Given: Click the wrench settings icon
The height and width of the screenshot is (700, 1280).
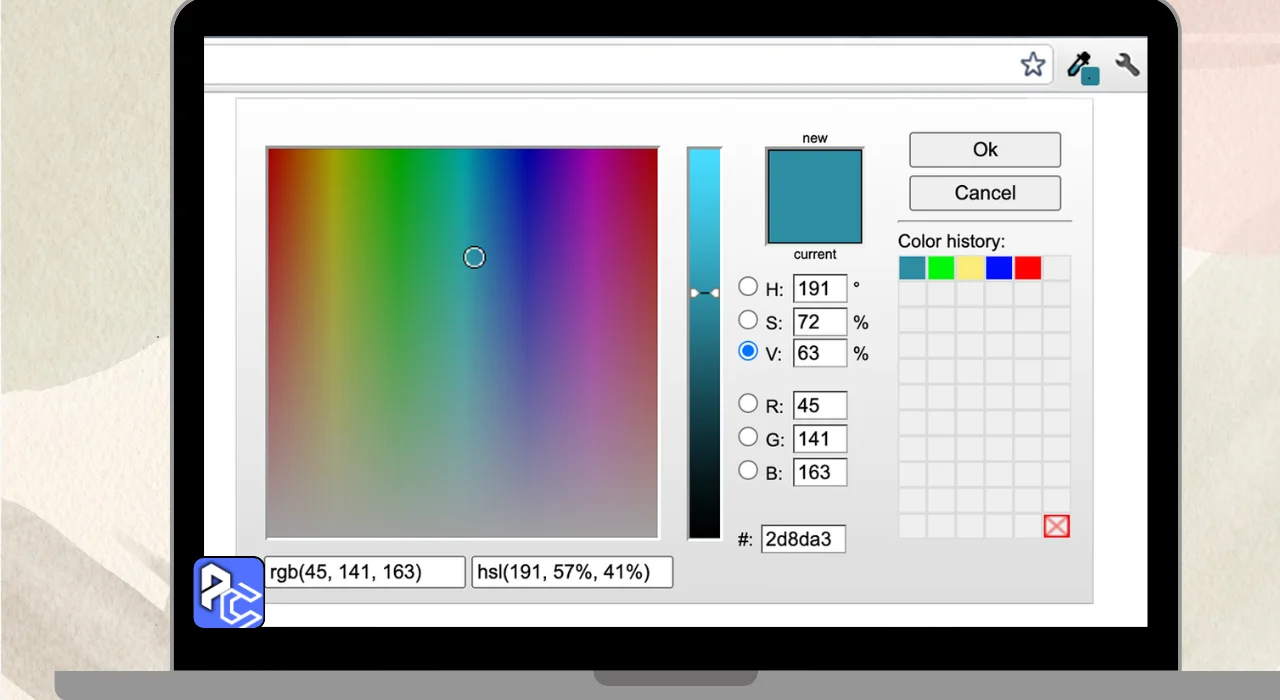Looking at the screenshot, I should pos(1127,66).
